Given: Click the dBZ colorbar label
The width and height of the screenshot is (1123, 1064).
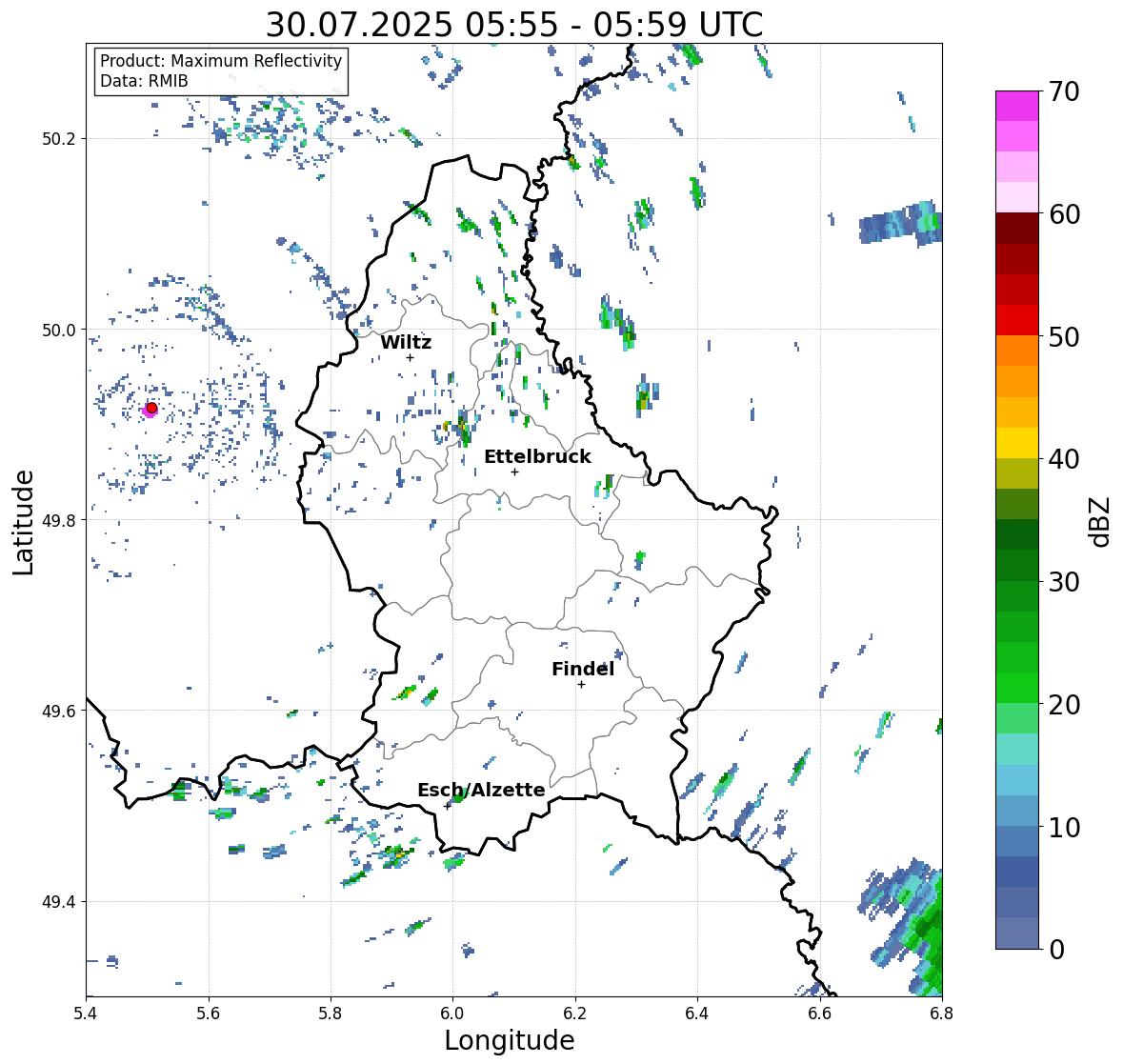Looking at the screenshot, I should coord(1101,521).
